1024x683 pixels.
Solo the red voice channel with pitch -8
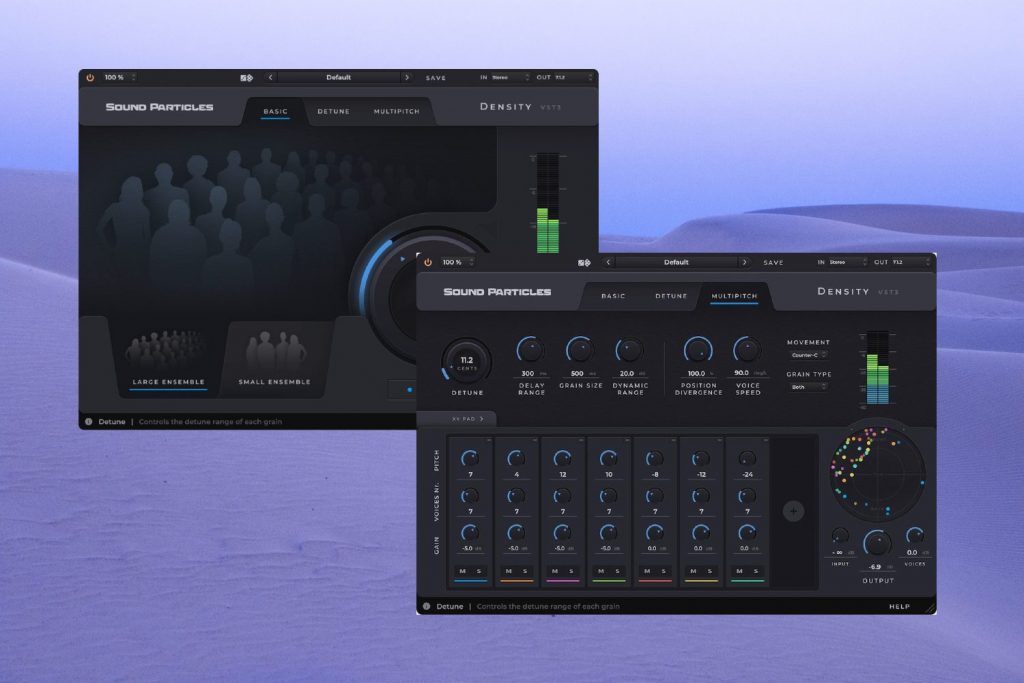tap(664, 571)
